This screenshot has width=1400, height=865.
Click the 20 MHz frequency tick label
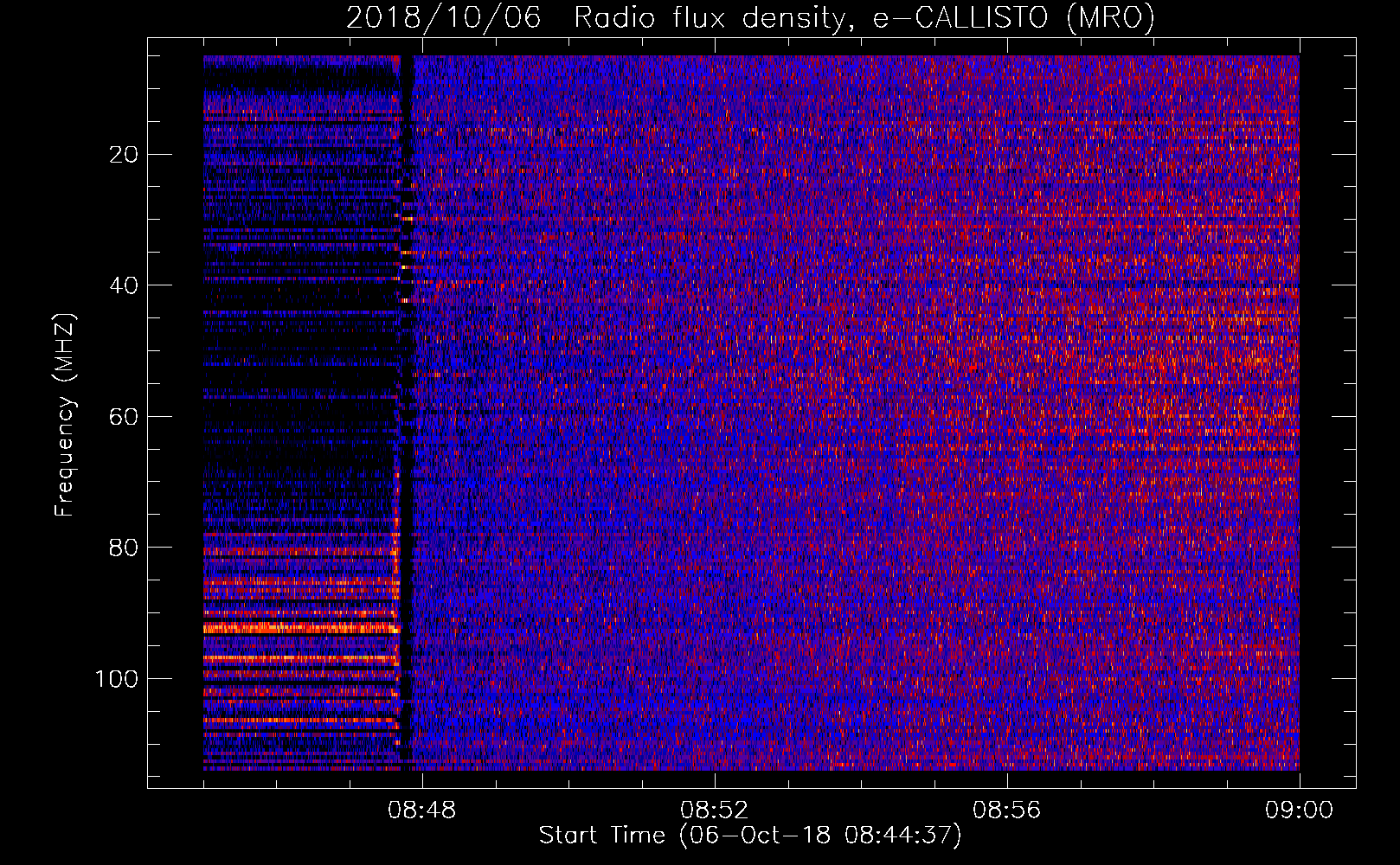(125, 155)
